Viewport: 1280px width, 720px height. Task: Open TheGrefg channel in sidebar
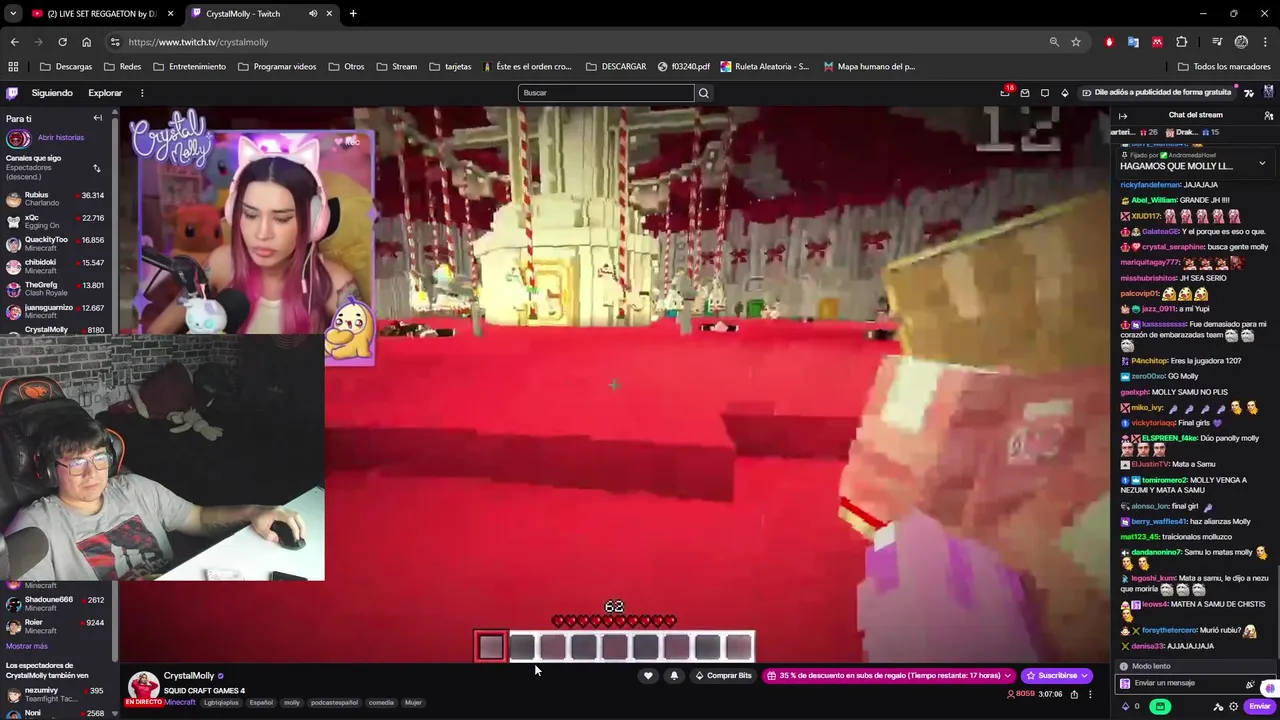point(56,289)
